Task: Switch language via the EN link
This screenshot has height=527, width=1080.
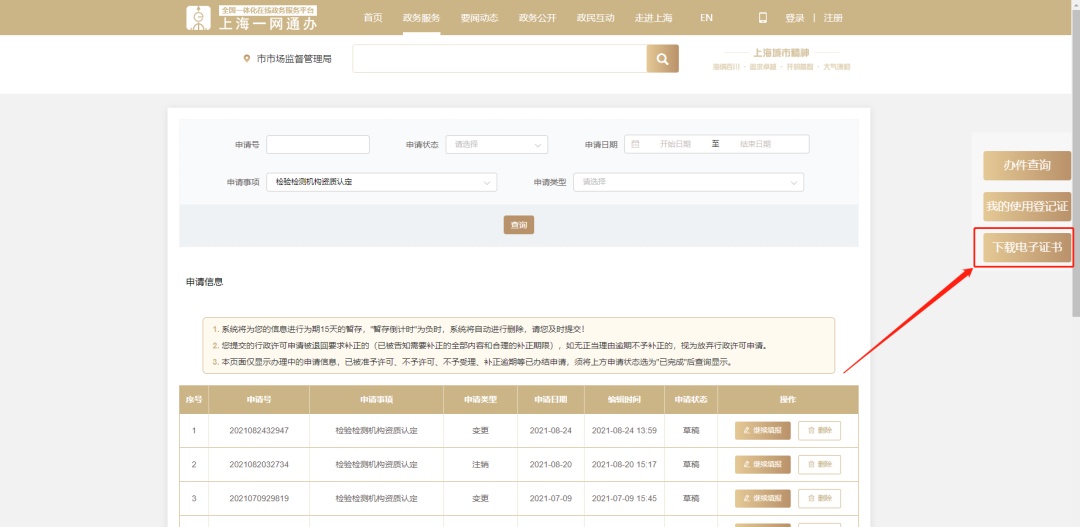Action: (706, 18)
